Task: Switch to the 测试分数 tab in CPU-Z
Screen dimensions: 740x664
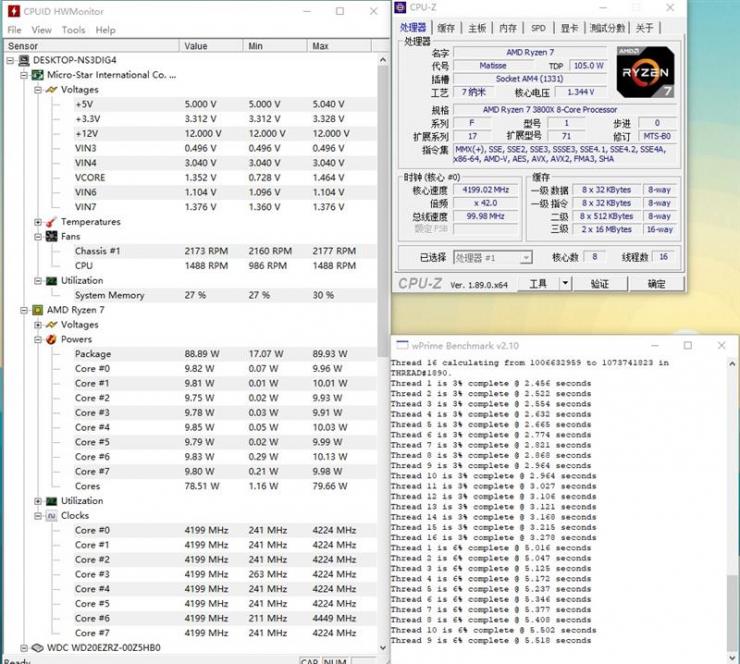Action: (607, 28)
